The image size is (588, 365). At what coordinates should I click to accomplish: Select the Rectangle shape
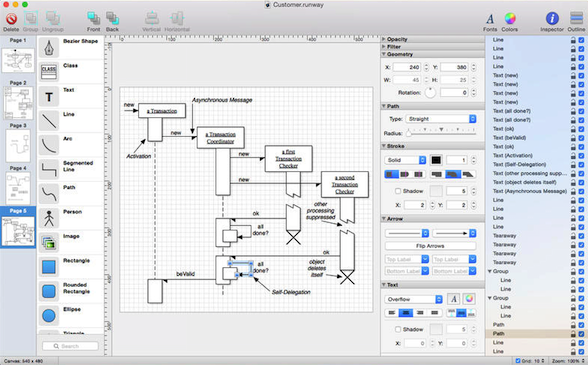click(x=49, y=267)
